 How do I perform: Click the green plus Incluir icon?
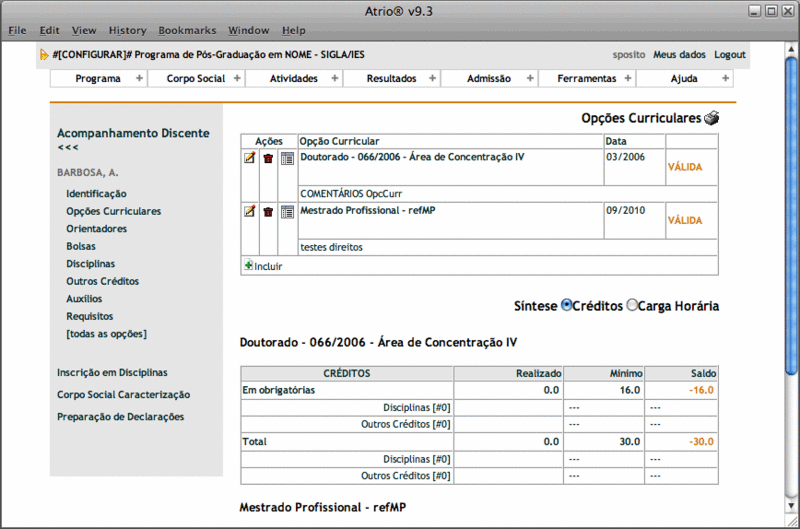(248, 266)
